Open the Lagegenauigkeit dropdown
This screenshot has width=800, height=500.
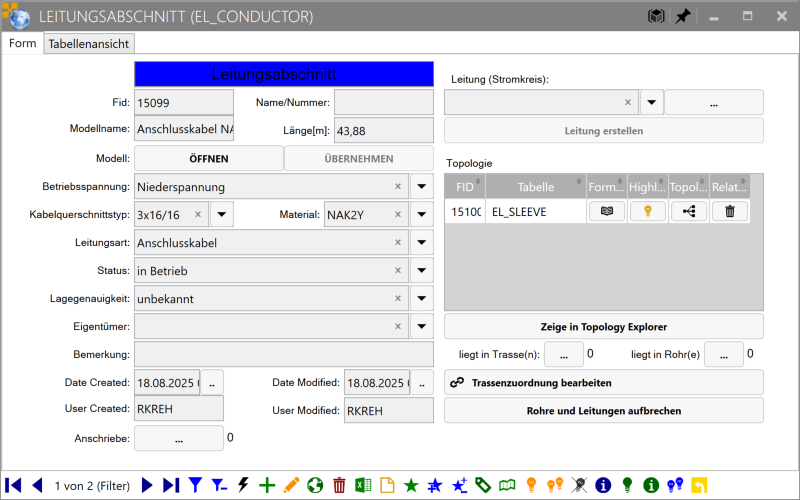[421, 298]
